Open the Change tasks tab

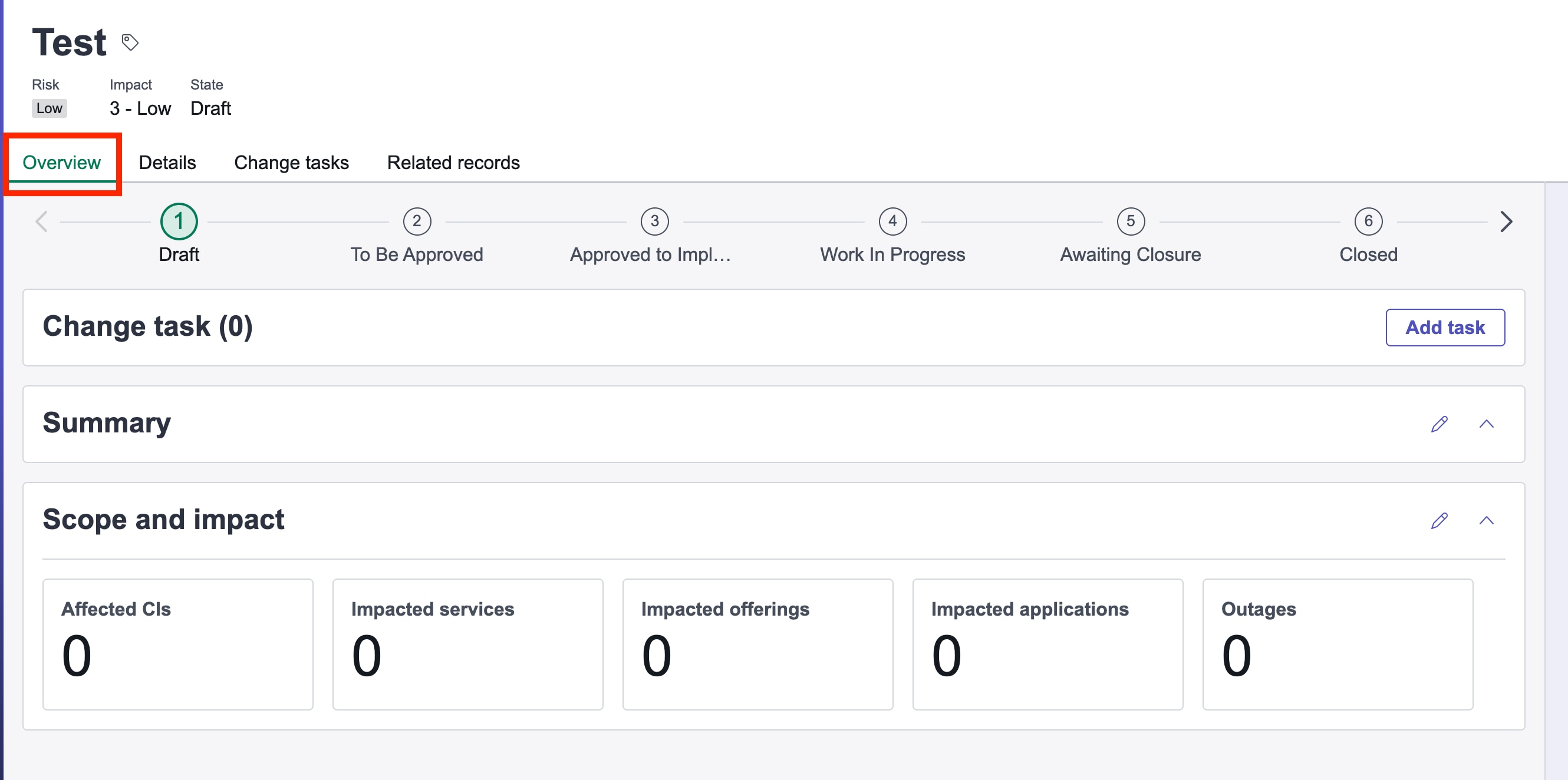pyautogui.click(x=292, y=163)
